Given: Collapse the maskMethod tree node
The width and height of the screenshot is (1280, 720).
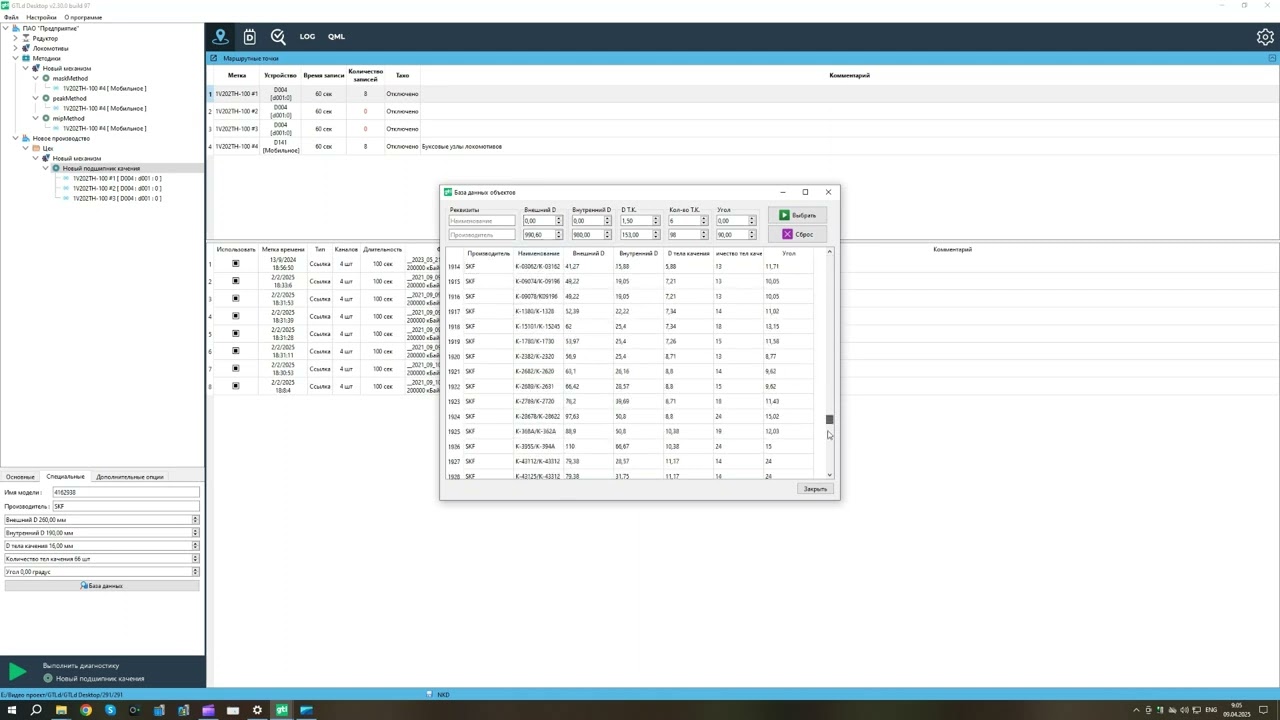Looking at the screenshot, I should click(35, 78).
